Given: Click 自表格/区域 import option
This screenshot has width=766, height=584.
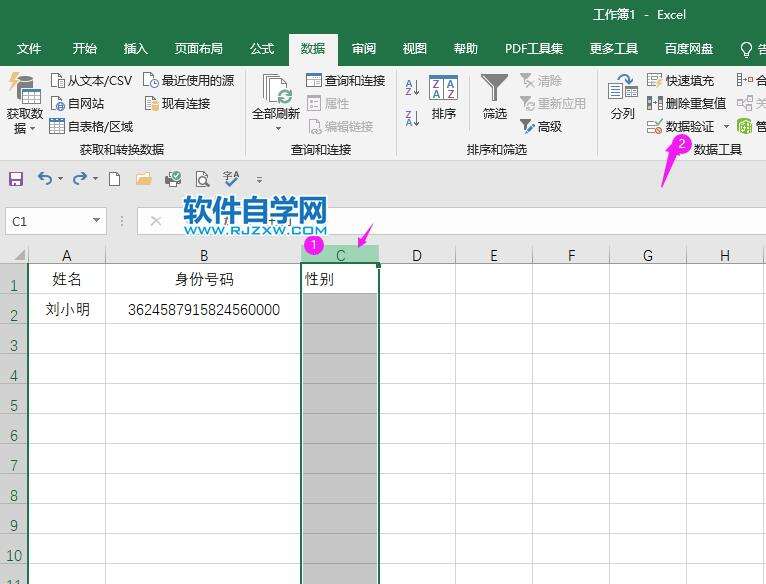Looking at the screenshot, I should coord(91,127).
